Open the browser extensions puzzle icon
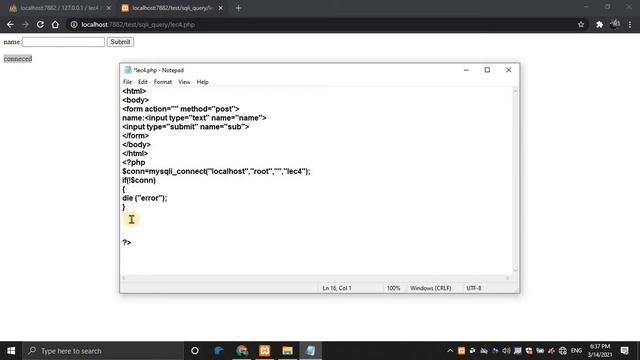 coord(599,24)
